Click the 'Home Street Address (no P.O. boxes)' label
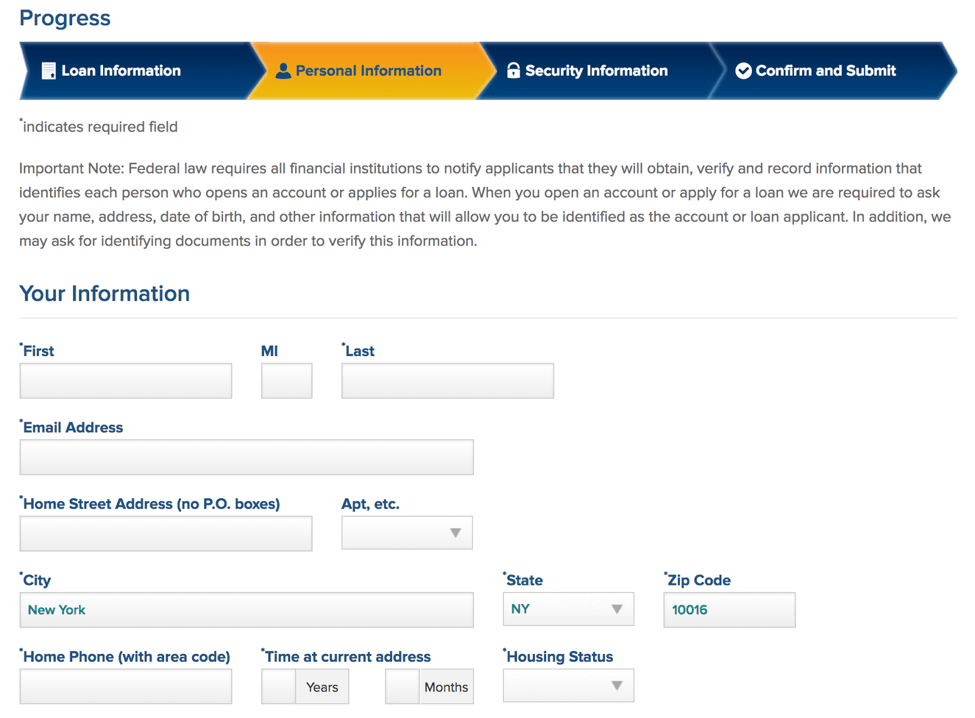This screenshot has height=718, width=975. (150, 504)
